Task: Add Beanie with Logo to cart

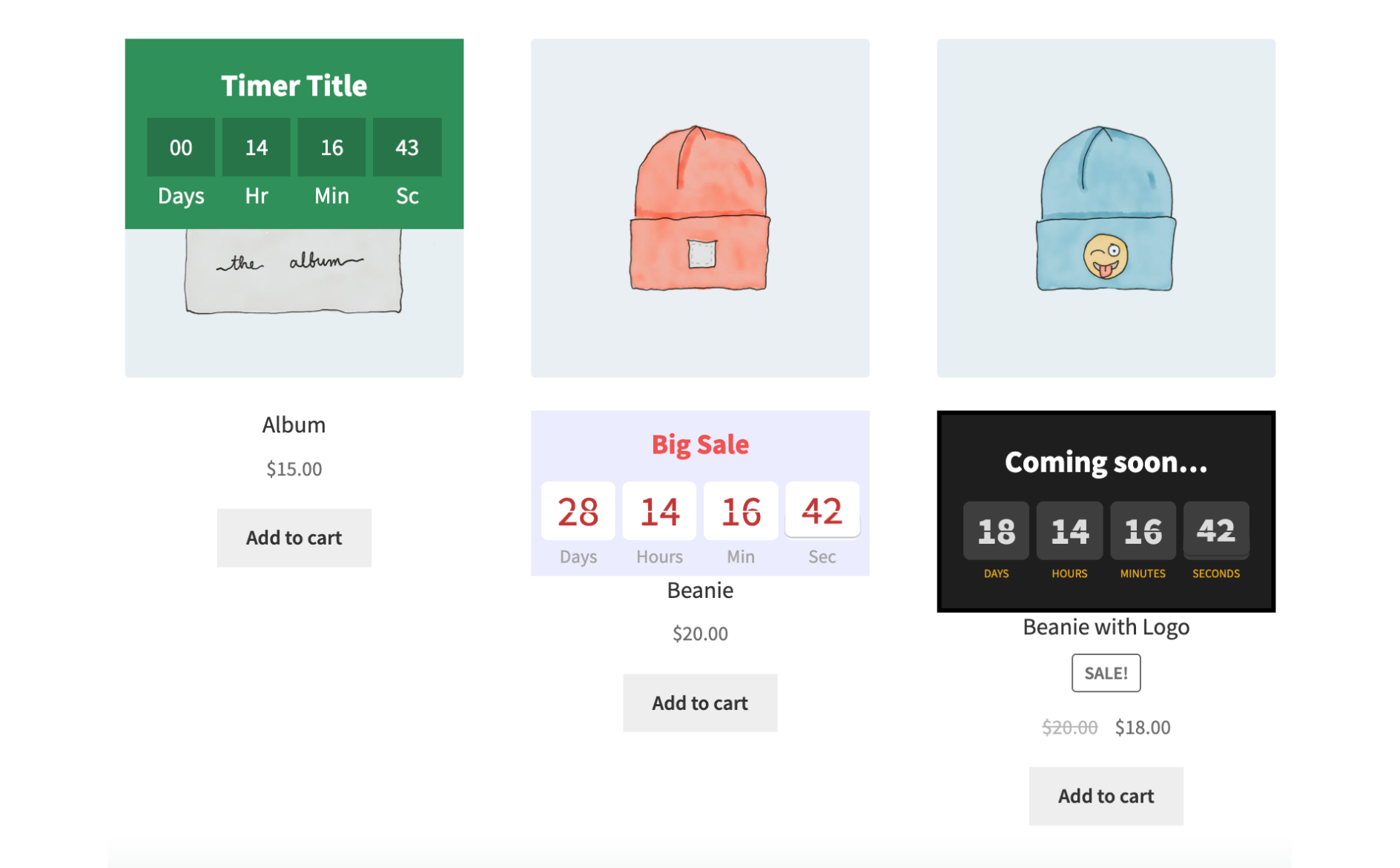Action: pyautogui.click(x=1105, y=796)
